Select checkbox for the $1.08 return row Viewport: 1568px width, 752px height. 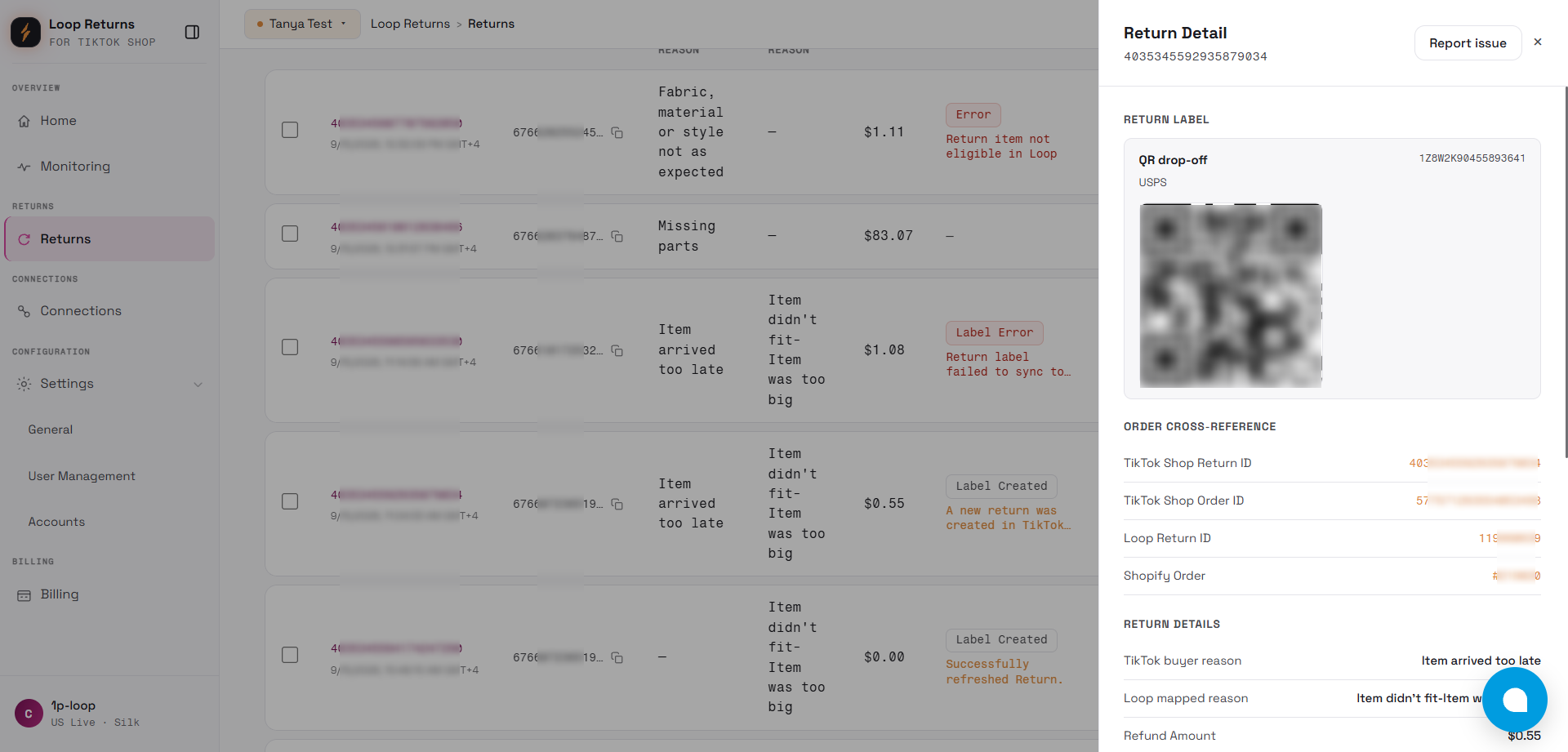pos(290,347)
